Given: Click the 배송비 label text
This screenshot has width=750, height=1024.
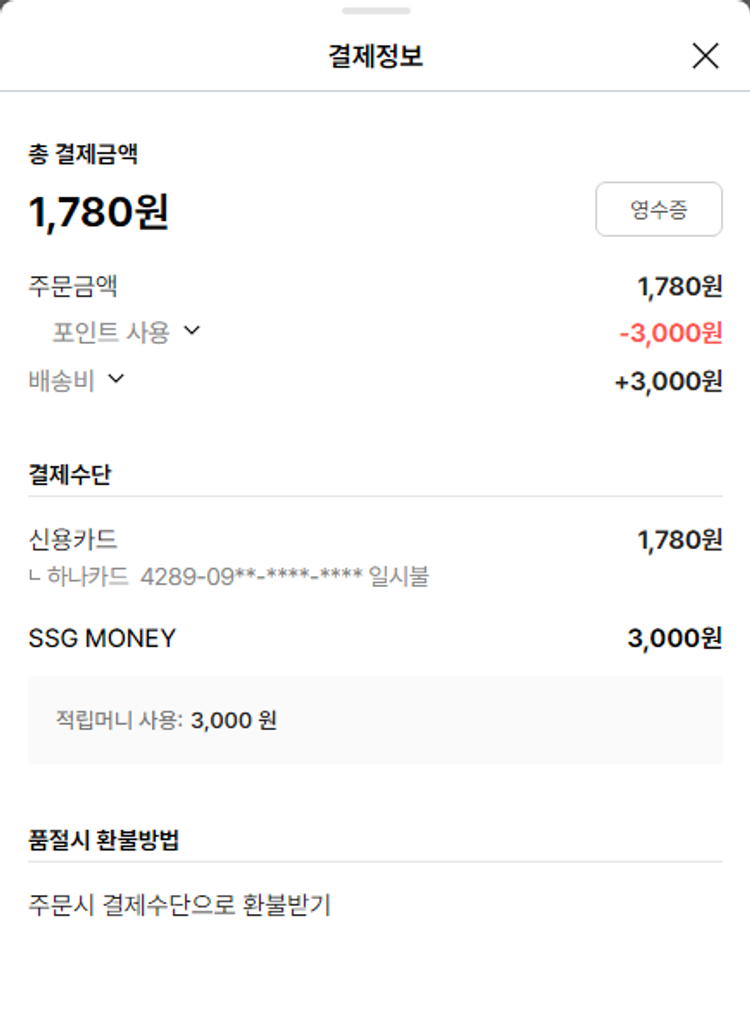Looking at the screenshot, I should 61,381.
